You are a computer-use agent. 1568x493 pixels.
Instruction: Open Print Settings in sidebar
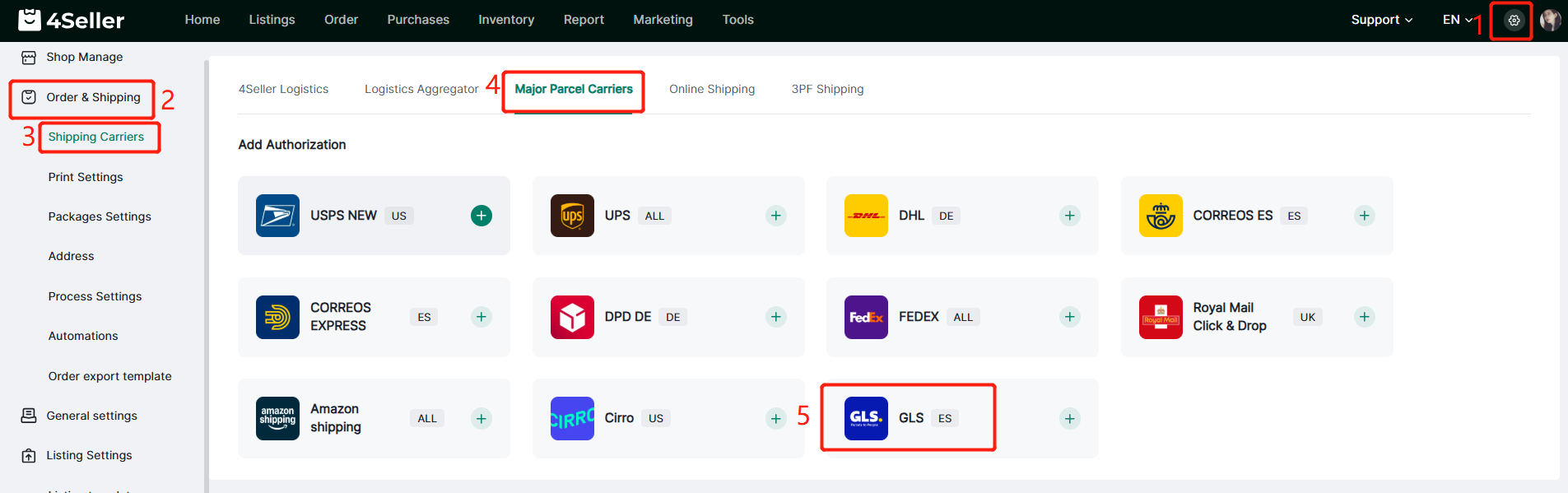tap(86, 177)
